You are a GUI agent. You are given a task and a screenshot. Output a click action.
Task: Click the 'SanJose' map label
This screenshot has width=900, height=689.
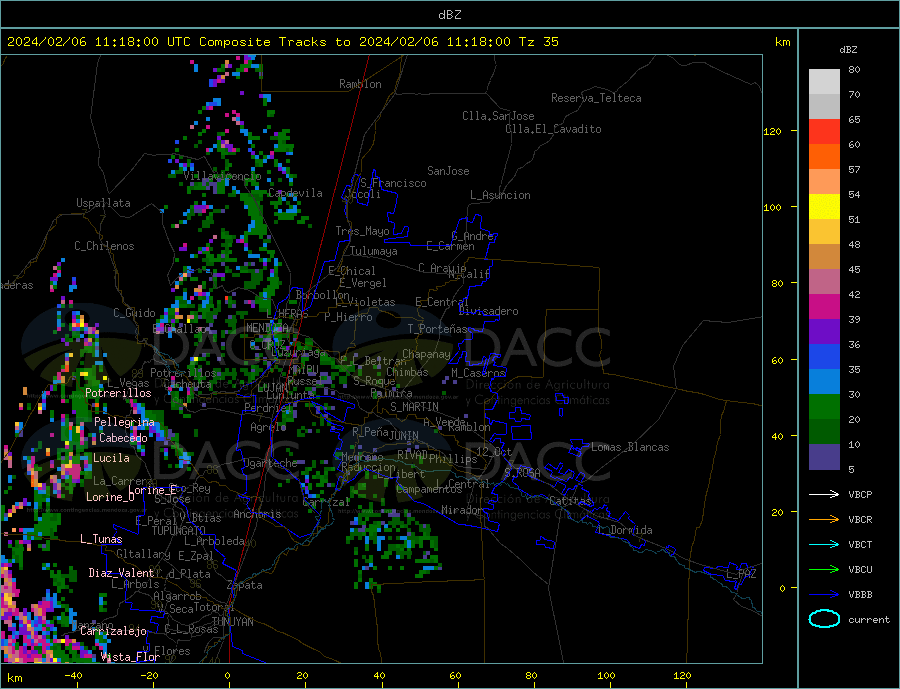tap(448, 171)
